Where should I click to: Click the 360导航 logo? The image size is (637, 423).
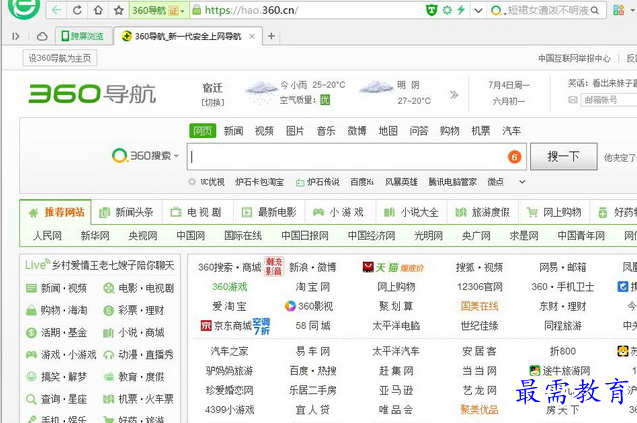(92, 94)
